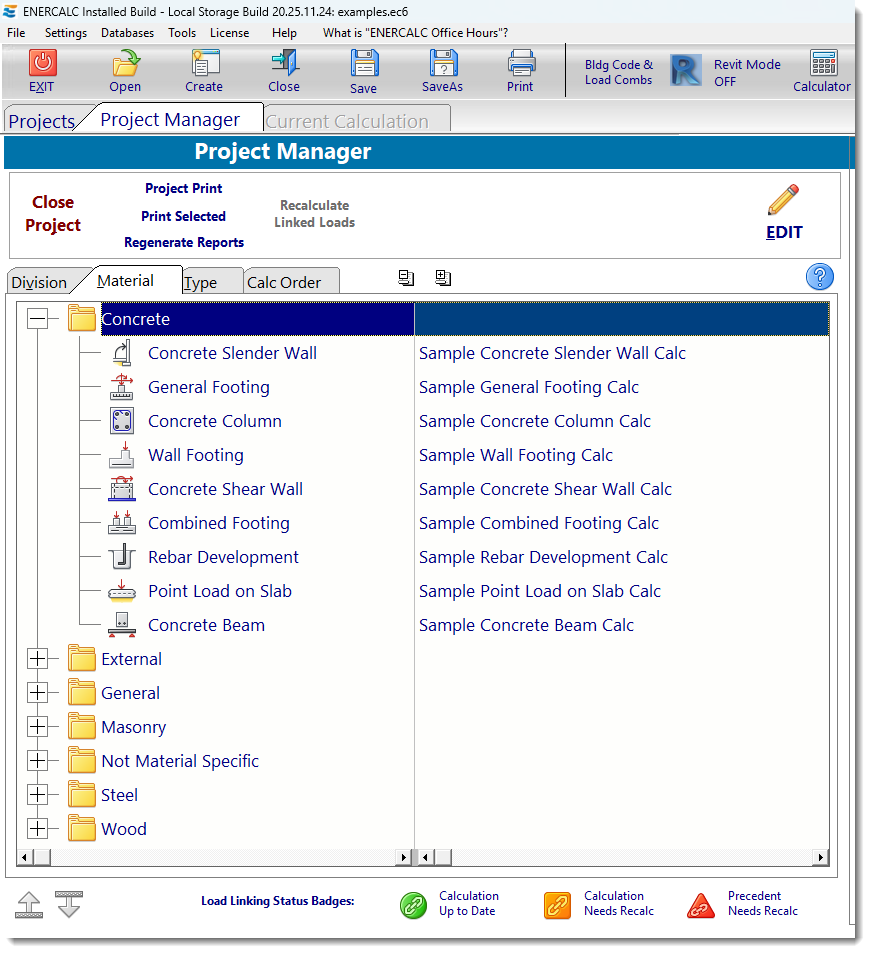Screen dimensions: 870x953
Task: Click Print Selected link
Action: click(x=184, y=216)
